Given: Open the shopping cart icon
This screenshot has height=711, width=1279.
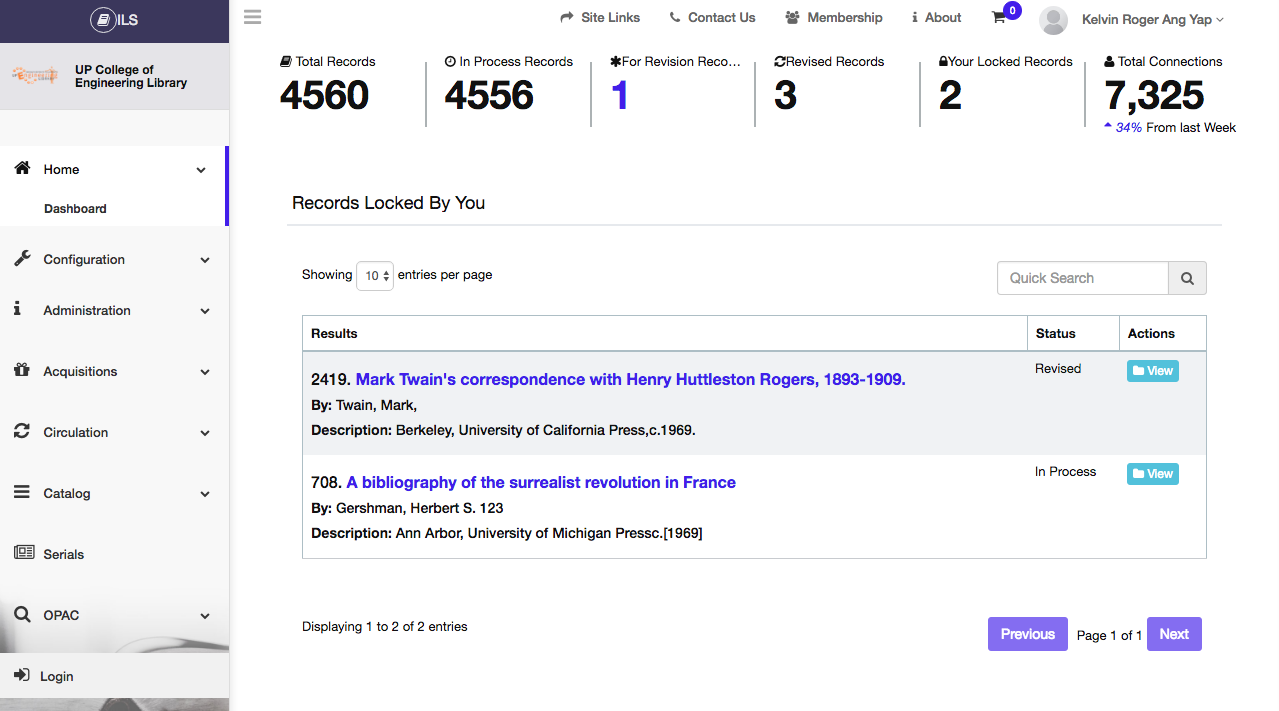Looking at the screenshot, I should pyautogui.click(x=999, y=17).
